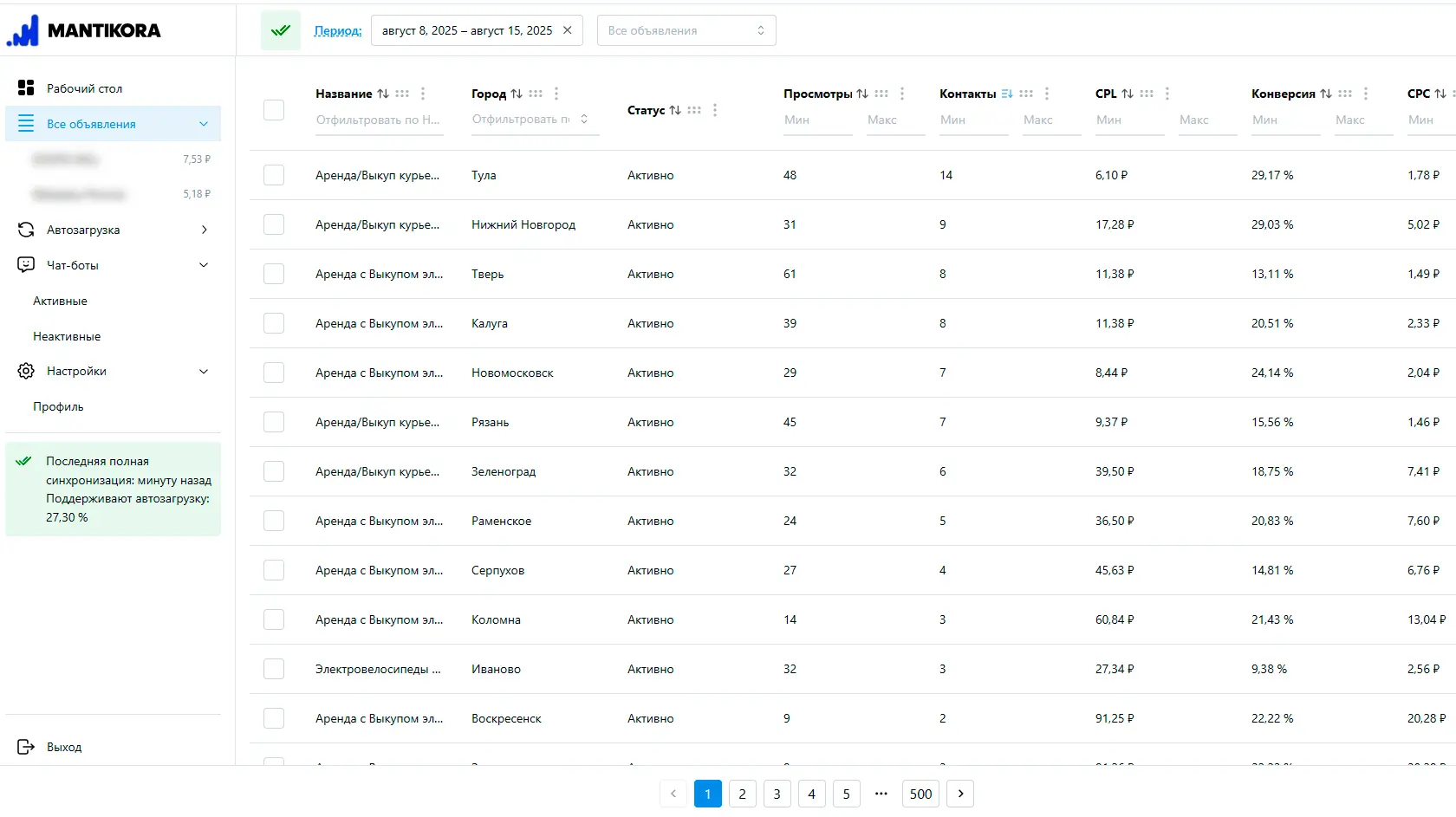Go to page 5
Viewport: 1456px width, 817px height.
point(847,794)
